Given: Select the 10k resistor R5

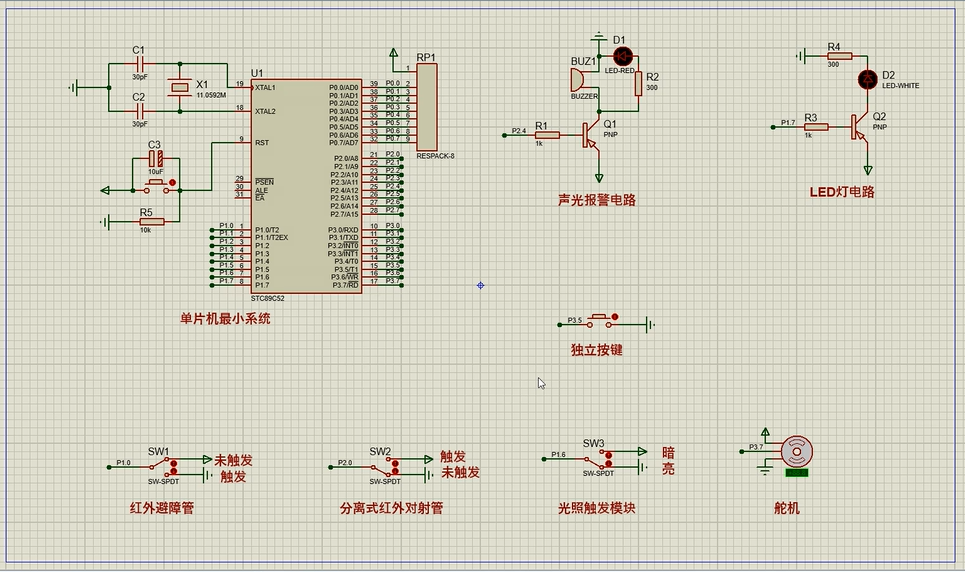Looking at the screenshot, I should pyautogui.click(x=152, y=222).
